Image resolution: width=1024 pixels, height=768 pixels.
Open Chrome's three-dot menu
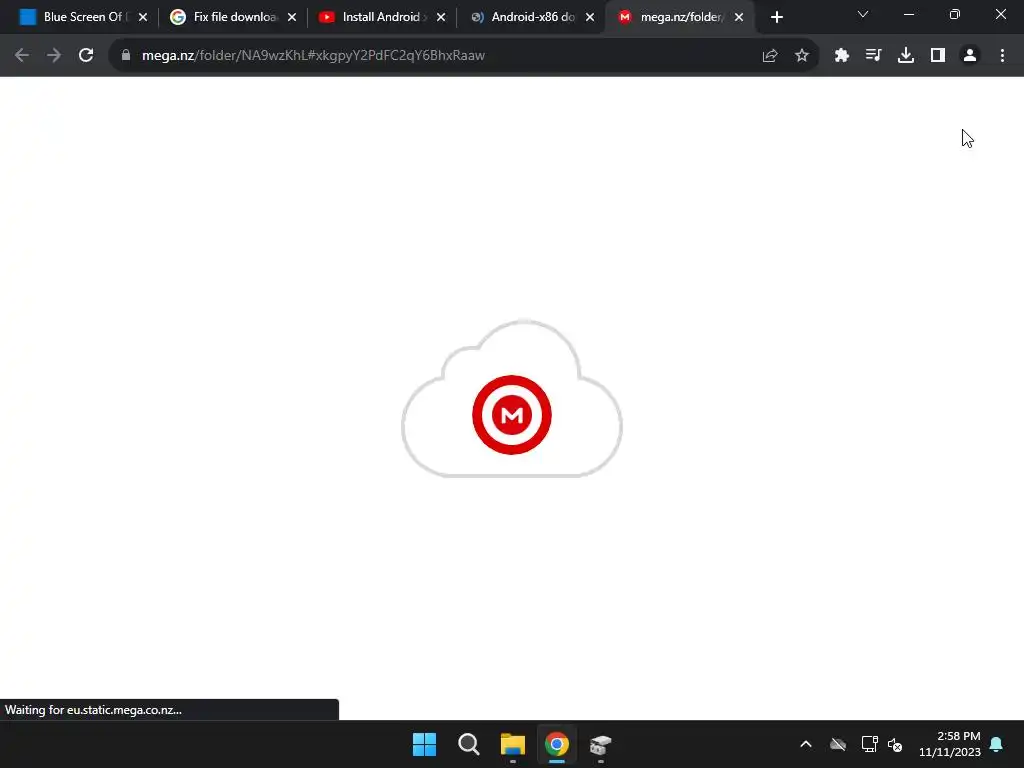1002,56
